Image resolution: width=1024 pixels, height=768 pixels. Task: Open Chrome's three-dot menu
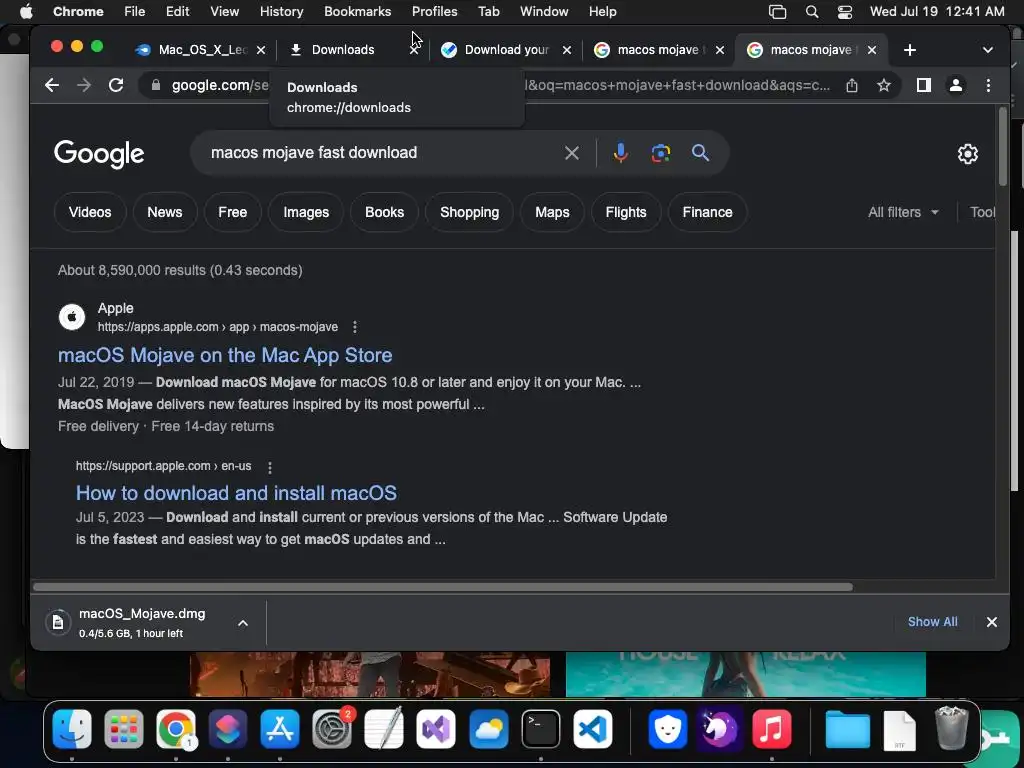[x=988, y=85]
